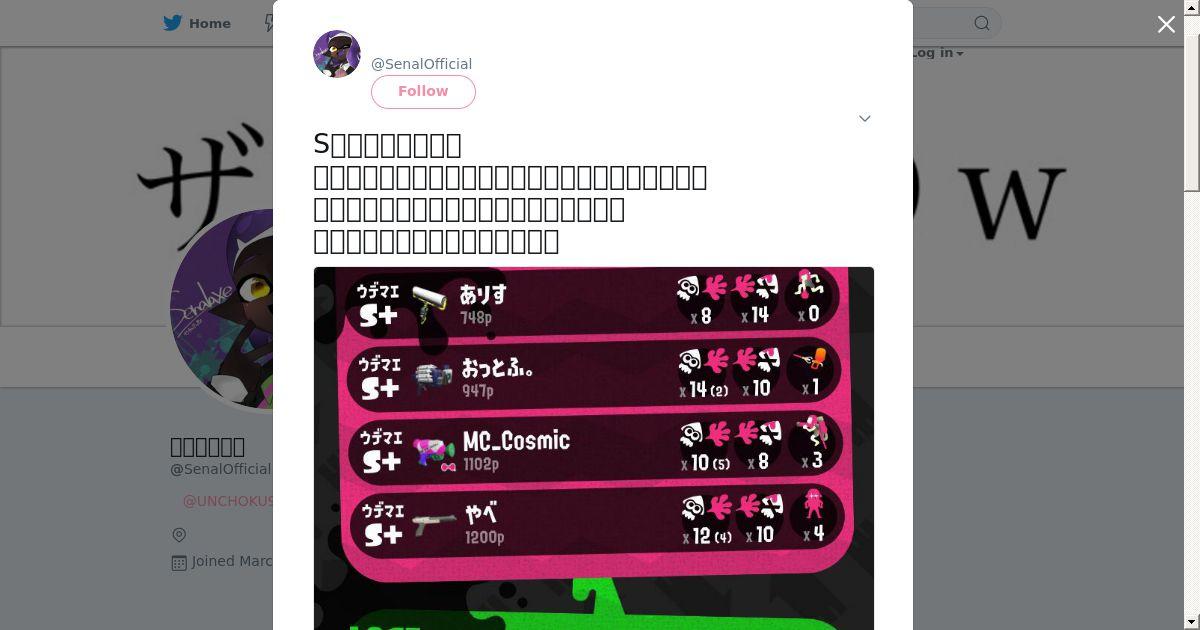Viewport: 1200px width, 630px height.
Task: Open the Splatoon results image
Action: point(594,448)
